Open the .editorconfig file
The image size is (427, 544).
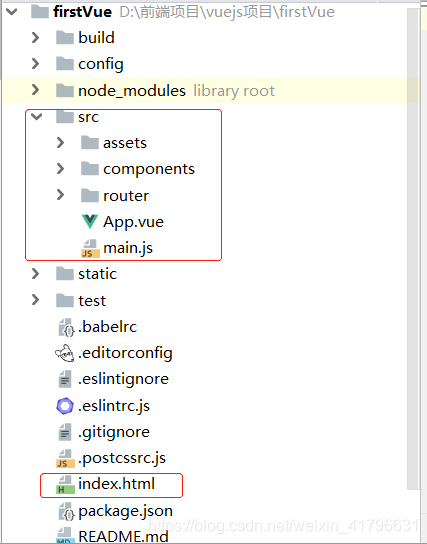point(125,353)
